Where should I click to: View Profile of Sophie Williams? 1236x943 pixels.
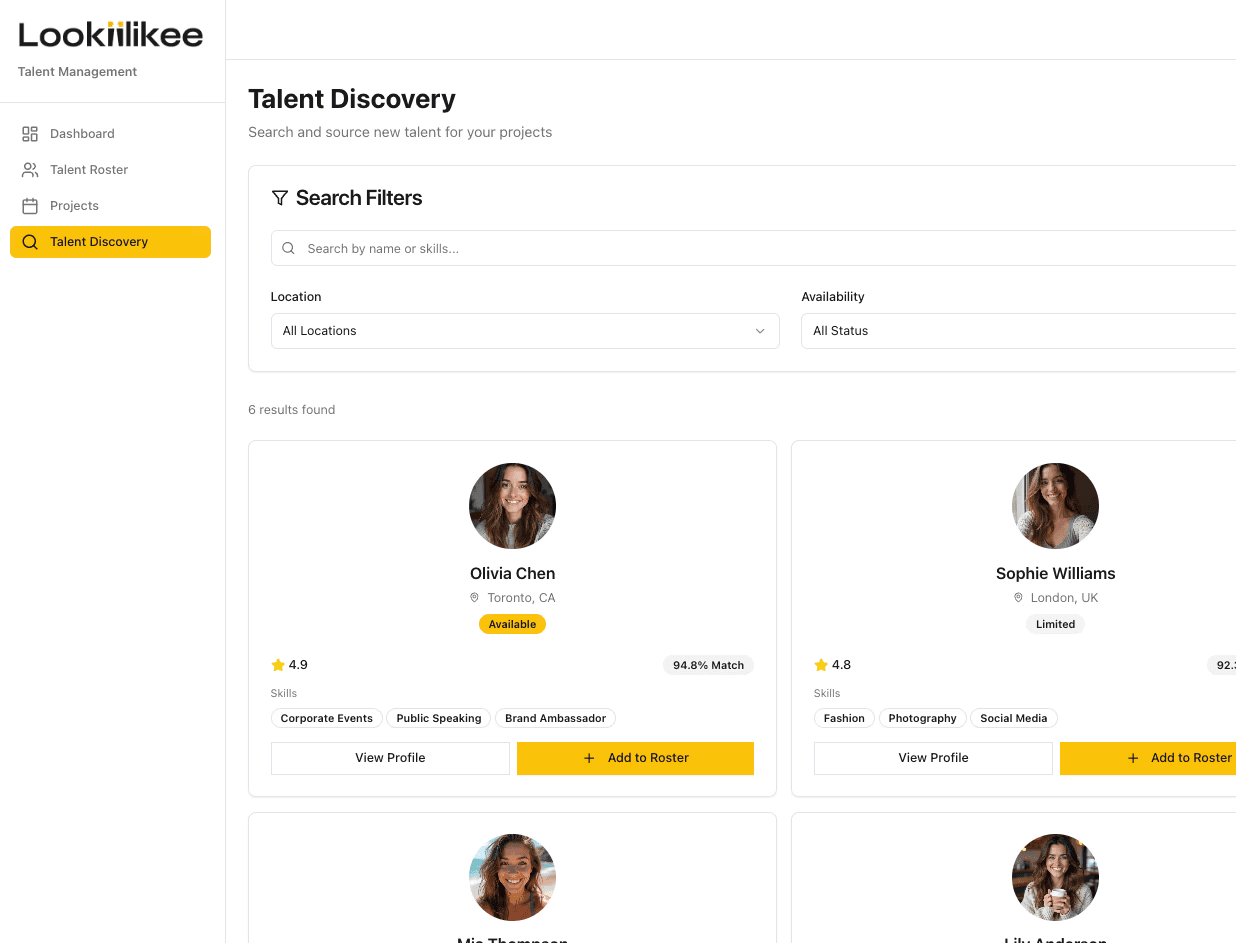[933, 758]
